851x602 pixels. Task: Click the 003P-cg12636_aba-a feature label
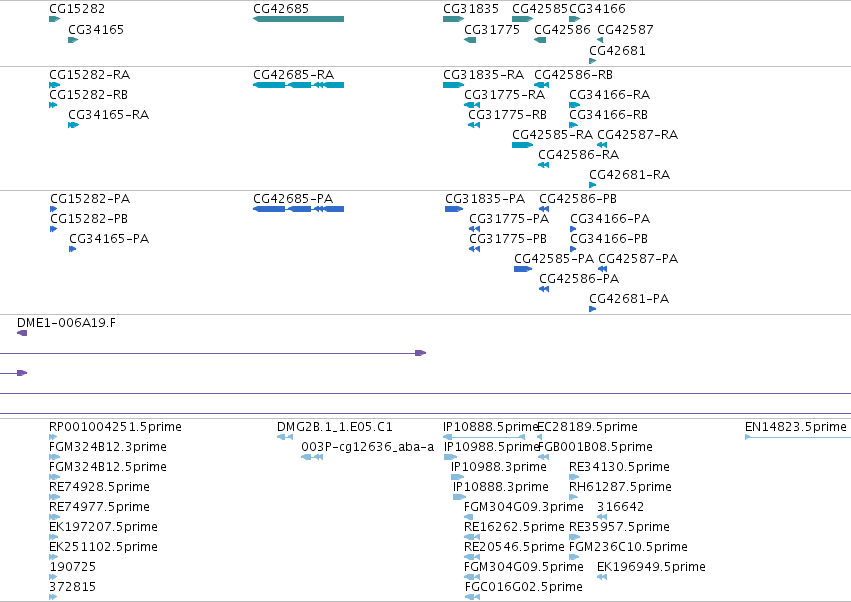click(x=367, y=447)
